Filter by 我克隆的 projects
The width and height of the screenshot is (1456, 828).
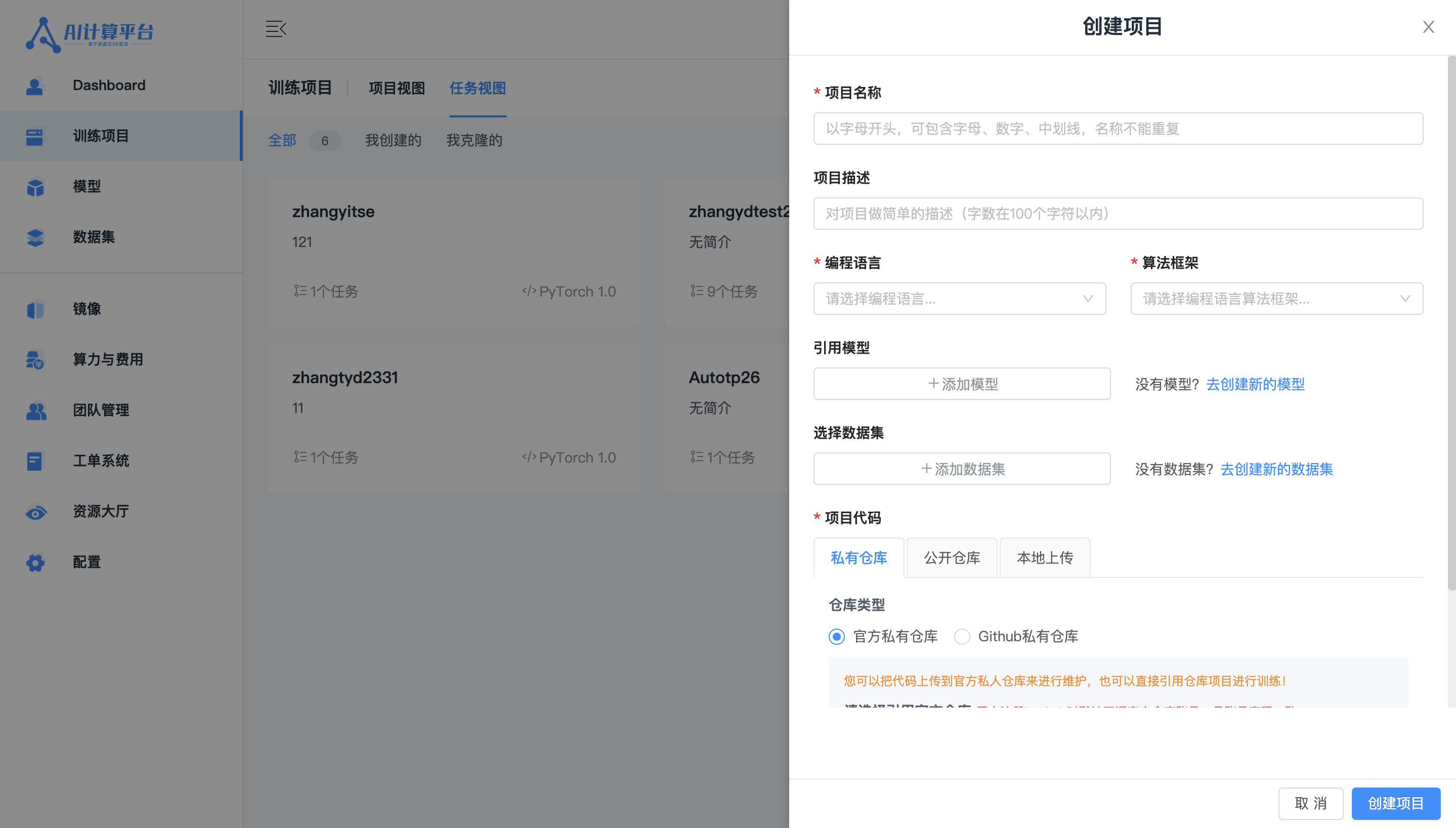click(474, 141)
